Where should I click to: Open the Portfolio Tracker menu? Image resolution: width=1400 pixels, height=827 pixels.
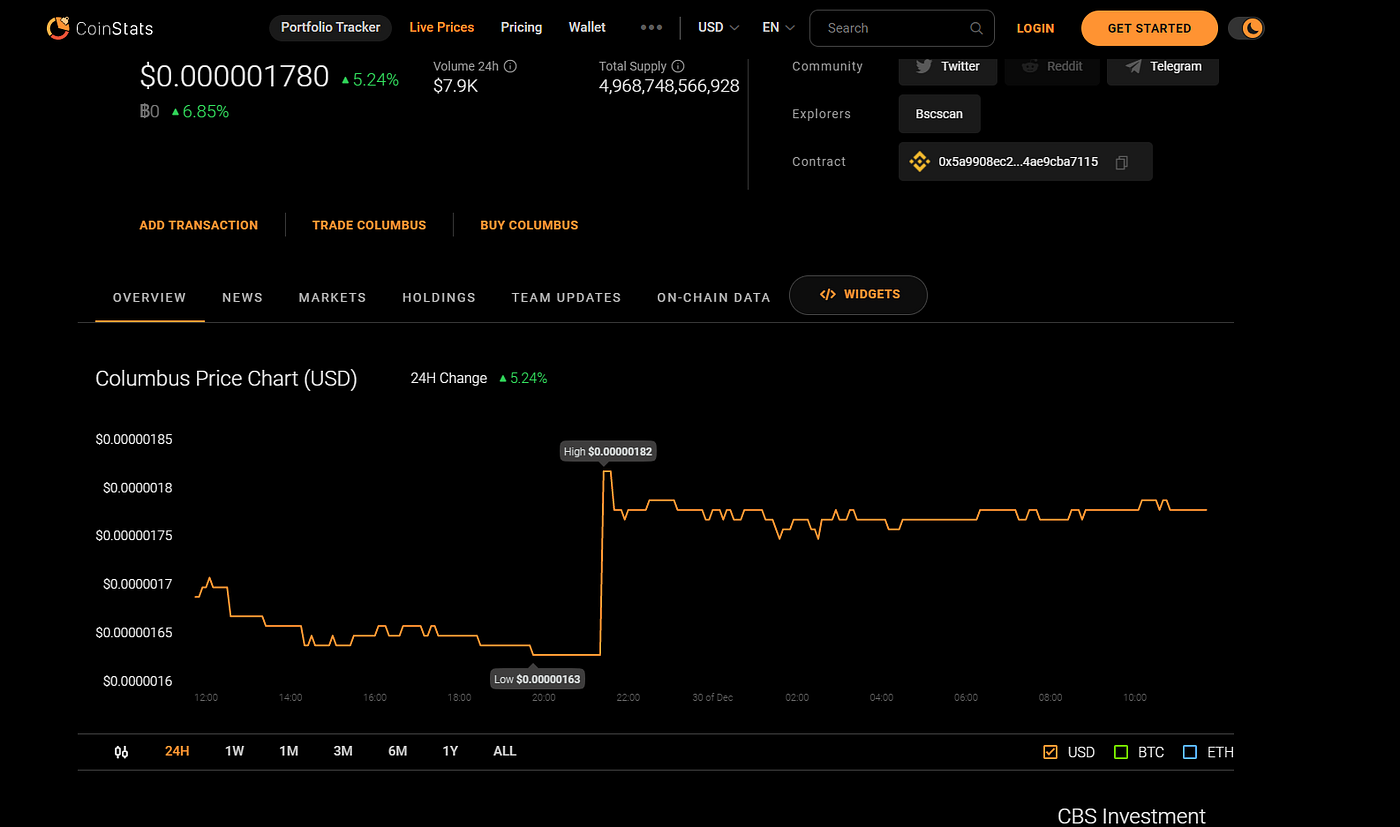coord(330,28)
